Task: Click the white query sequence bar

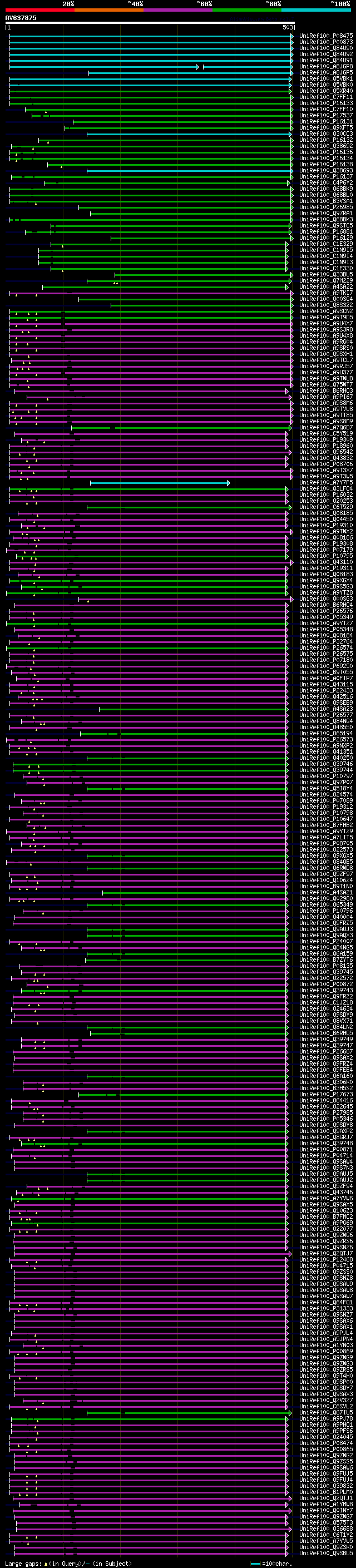Action: point(150,23)
